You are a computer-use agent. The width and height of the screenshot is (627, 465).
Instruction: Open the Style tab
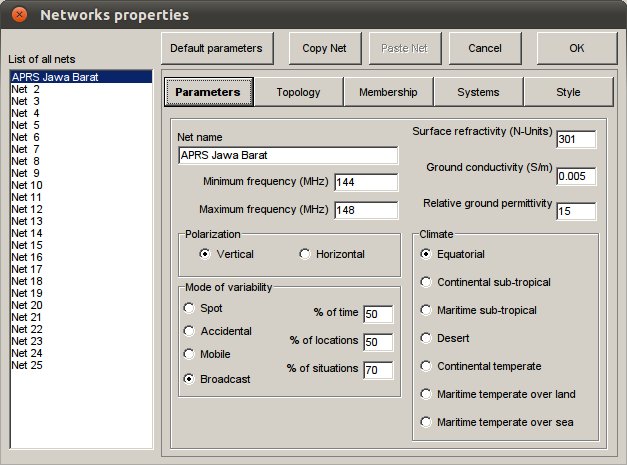(x=567, y=92)
